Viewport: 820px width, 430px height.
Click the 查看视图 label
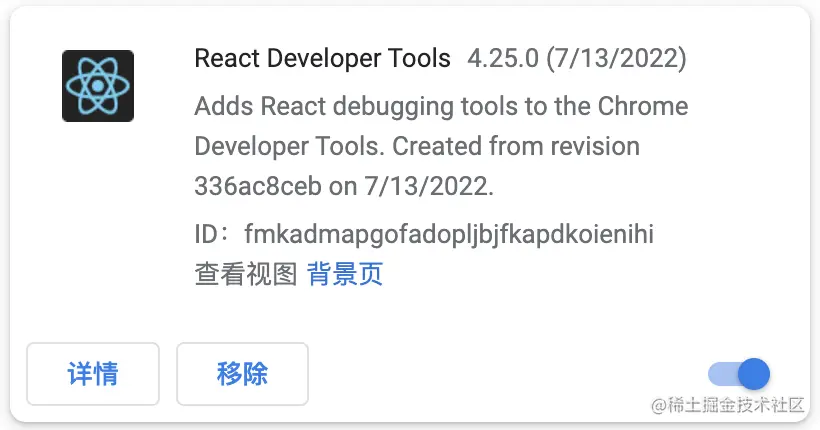click(246, 274)
